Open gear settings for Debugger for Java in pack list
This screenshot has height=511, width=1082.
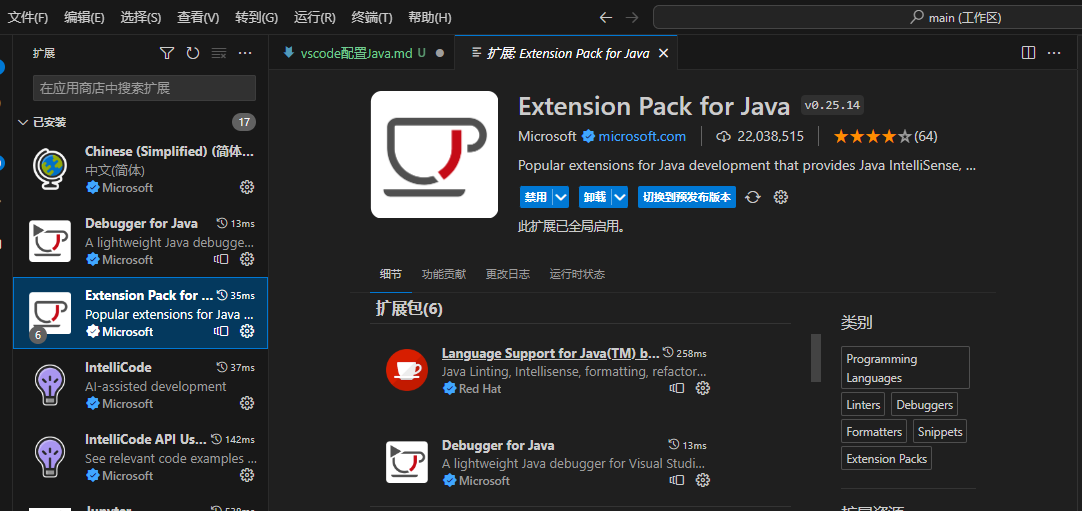click(702, 479)
